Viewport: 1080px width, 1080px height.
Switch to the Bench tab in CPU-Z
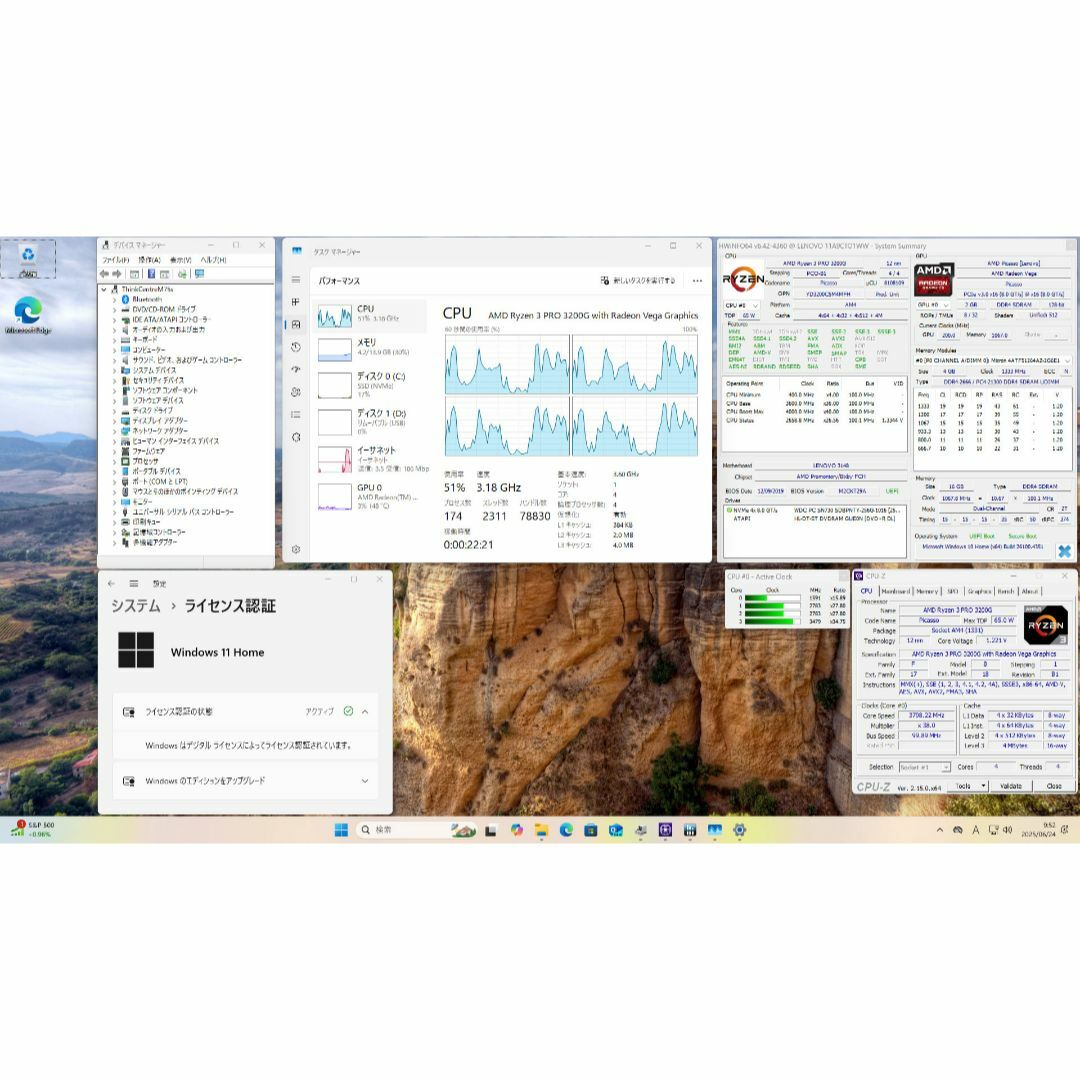tap(1006, 591)
